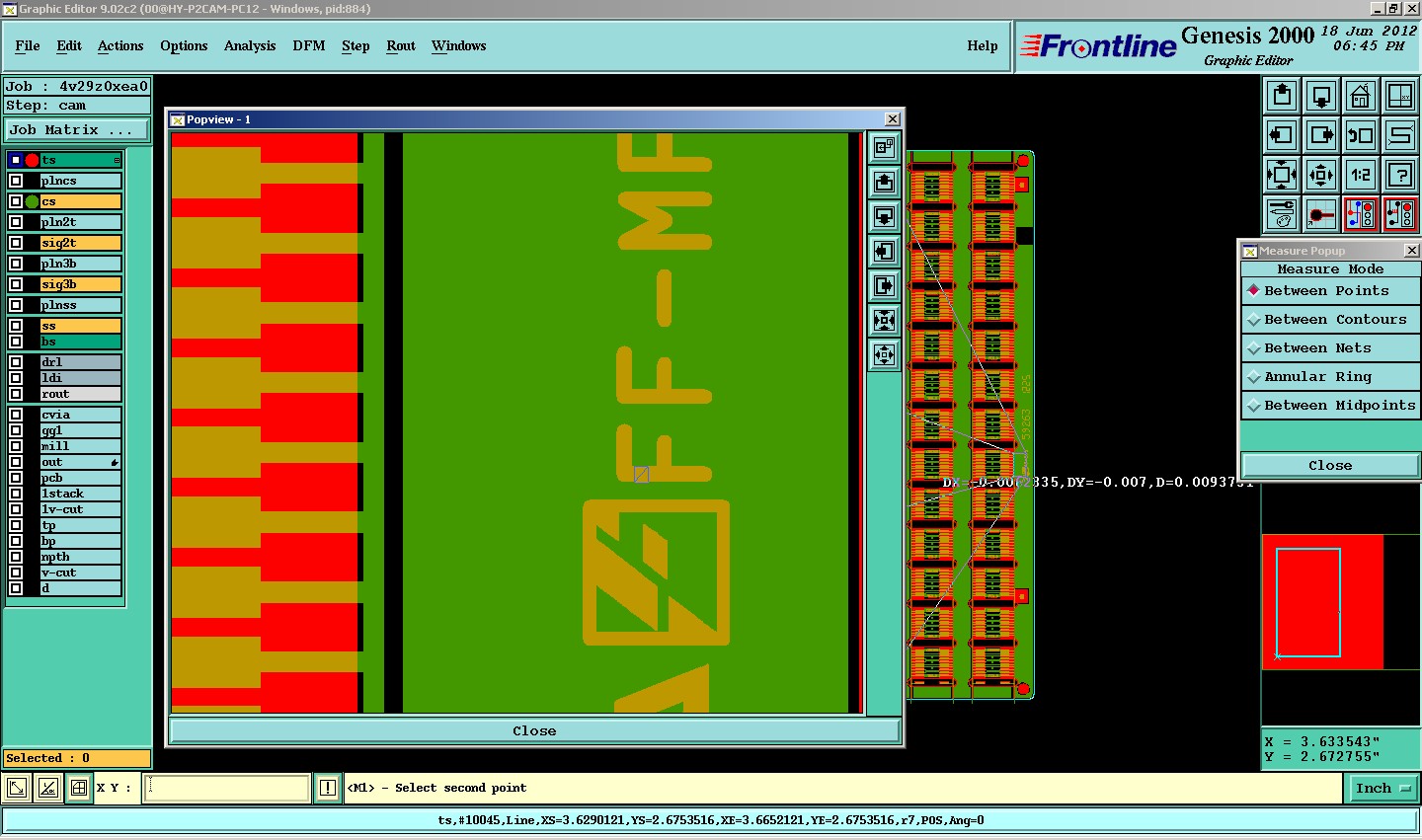
Task: Click the pan right icon in main toolbar
Action: [x=1321, y=135]
